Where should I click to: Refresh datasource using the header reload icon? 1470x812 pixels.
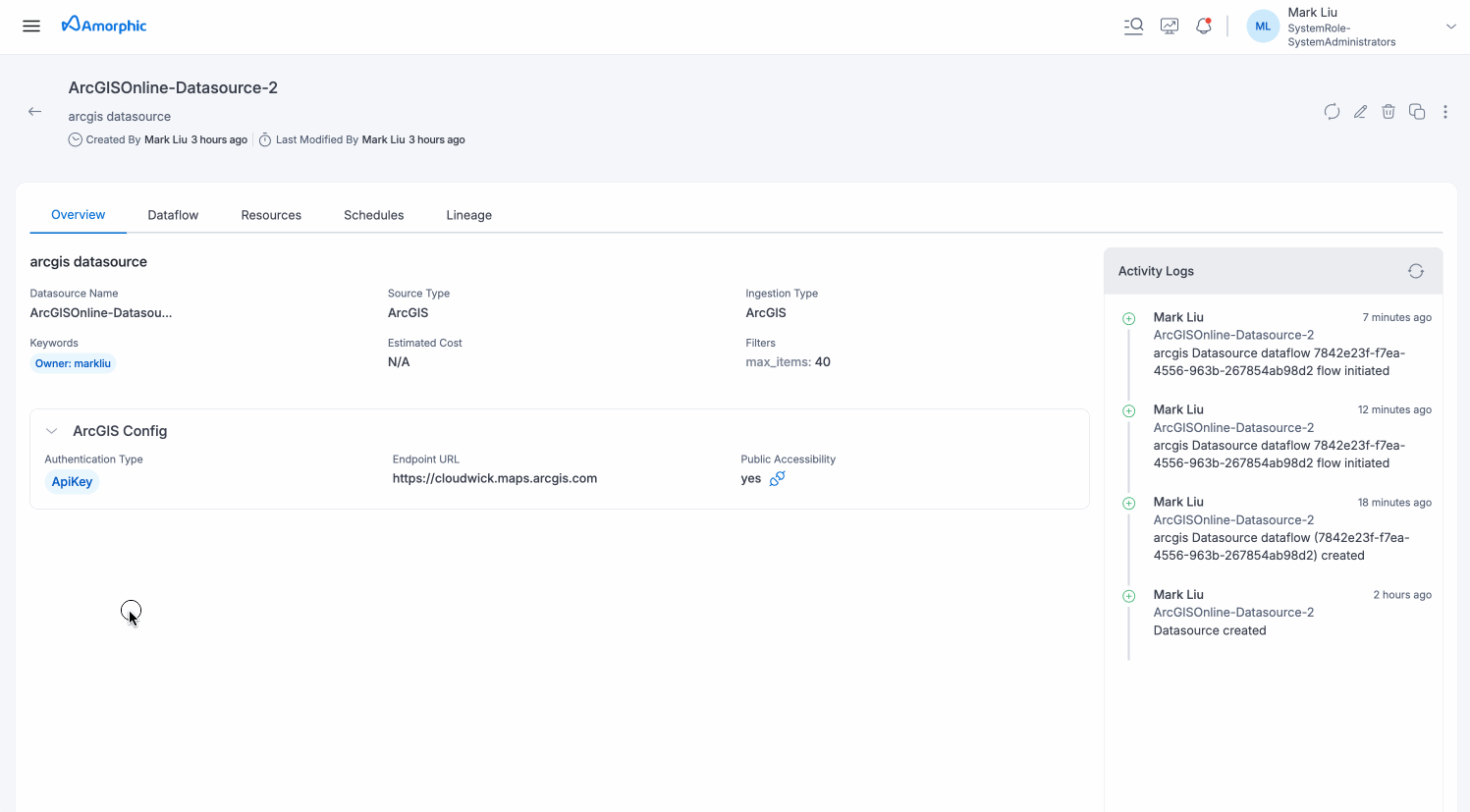(1332, 112)
